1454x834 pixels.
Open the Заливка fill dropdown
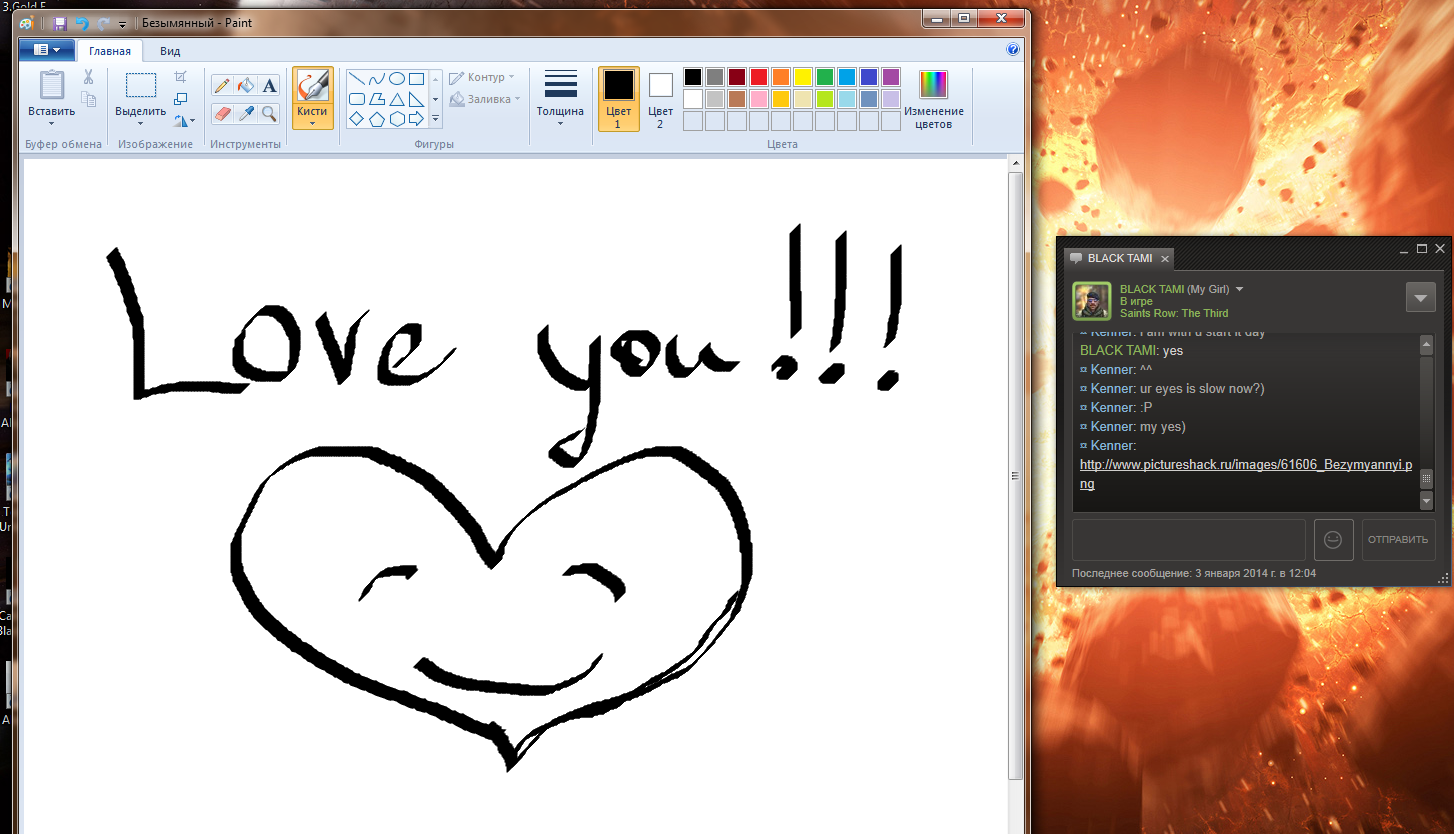coord(485,99)
